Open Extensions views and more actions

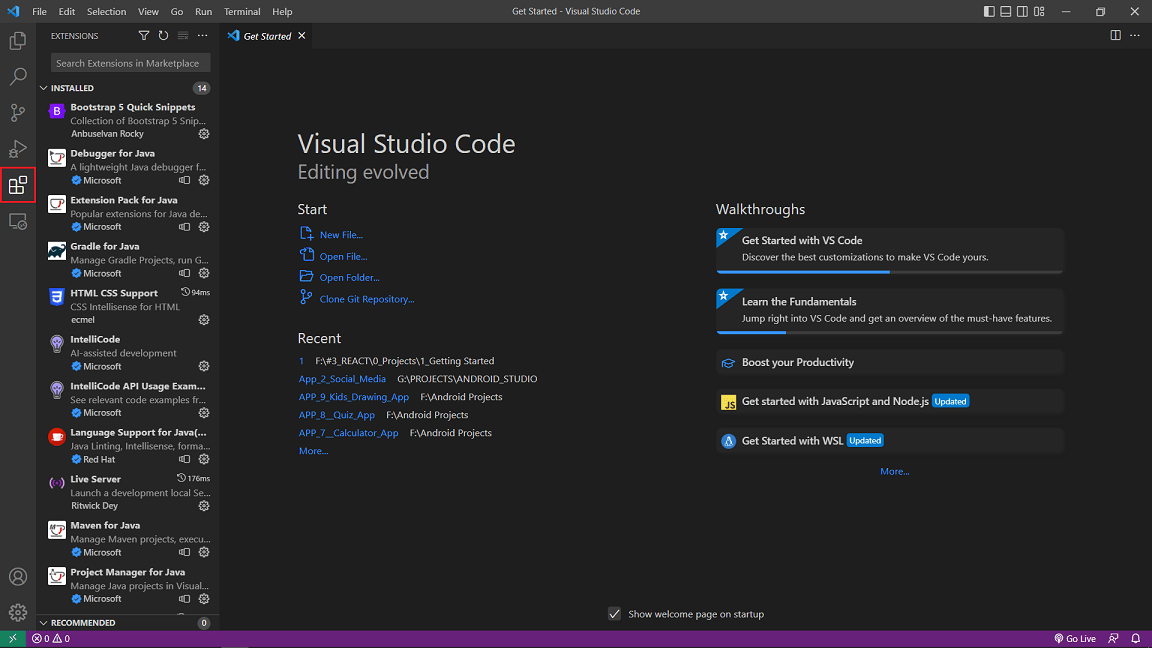(203, 35)
